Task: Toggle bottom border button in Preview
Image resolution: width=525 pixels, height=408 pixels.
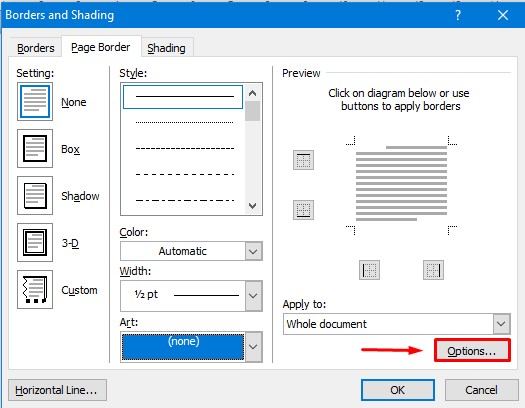Action: click(303, 210)
